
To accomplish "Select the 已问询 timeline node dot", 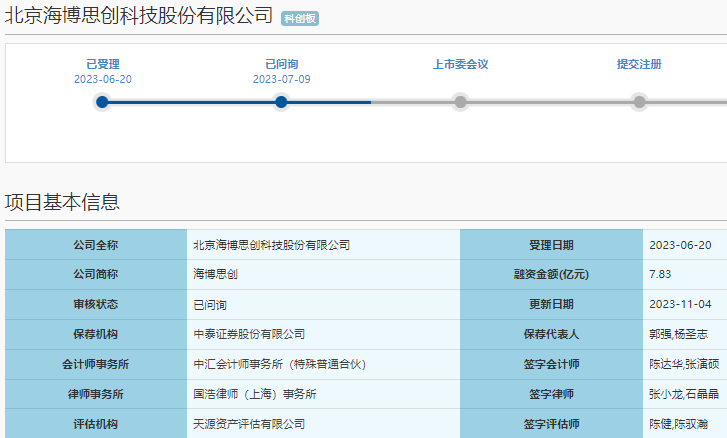I will pyautogui.click(x=281, y=101).
